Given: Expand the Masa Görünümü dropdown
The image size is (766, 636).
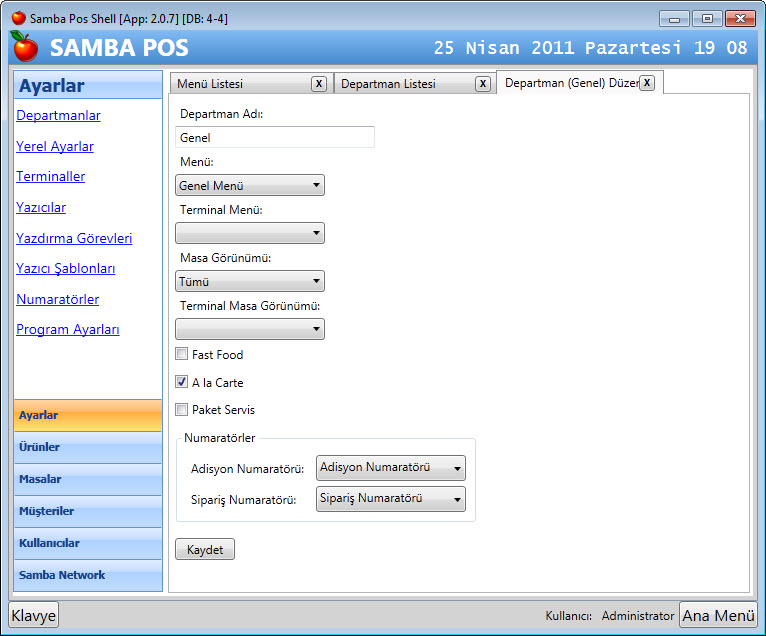Looking at the screenshot, I should 250,282.
